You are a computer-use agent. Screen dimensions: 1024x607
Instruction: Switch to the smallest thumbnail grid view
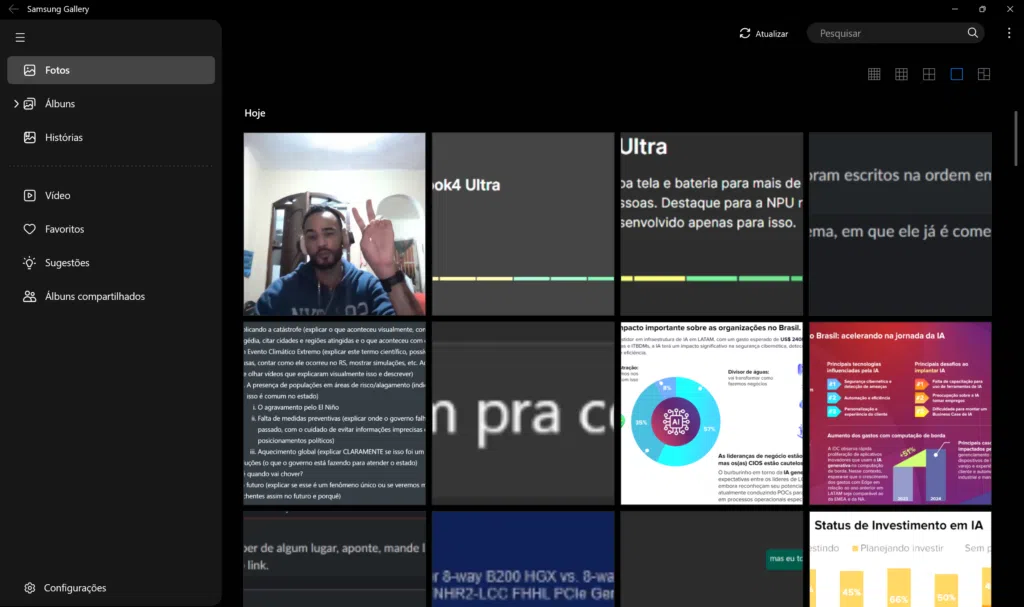(x=874, y=74)
